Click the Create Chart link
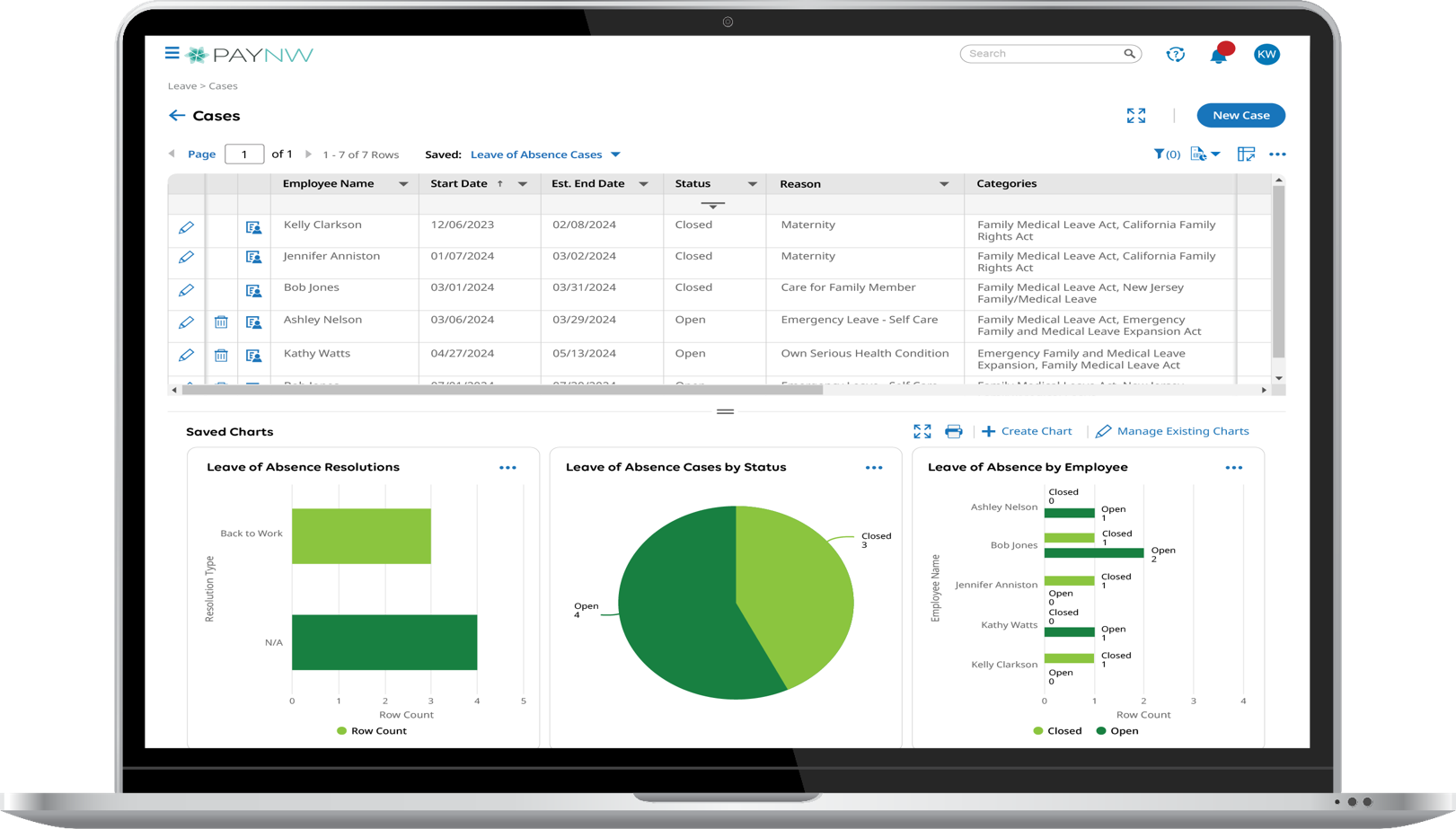 coord(1027,432)
